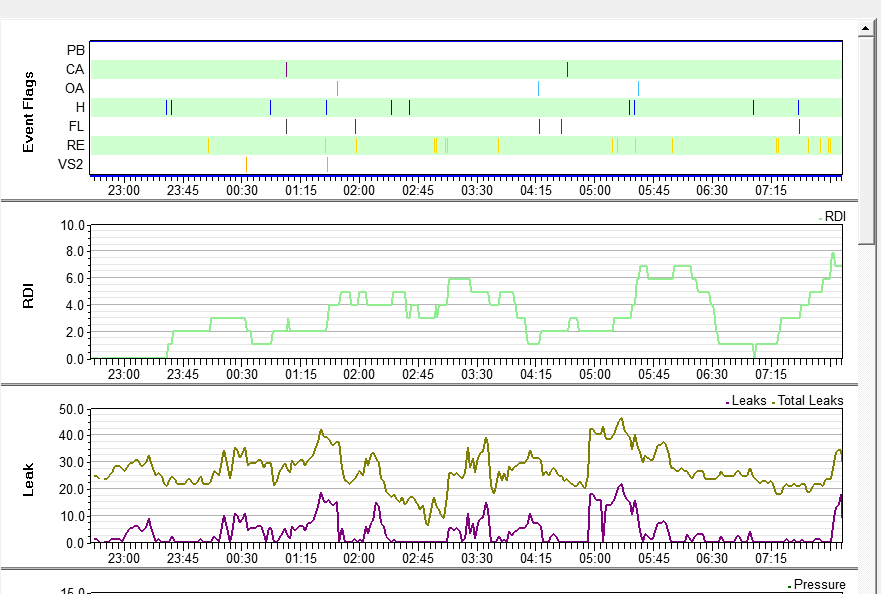
Task: Click the CA event flag row label
Action: (75, 69)
